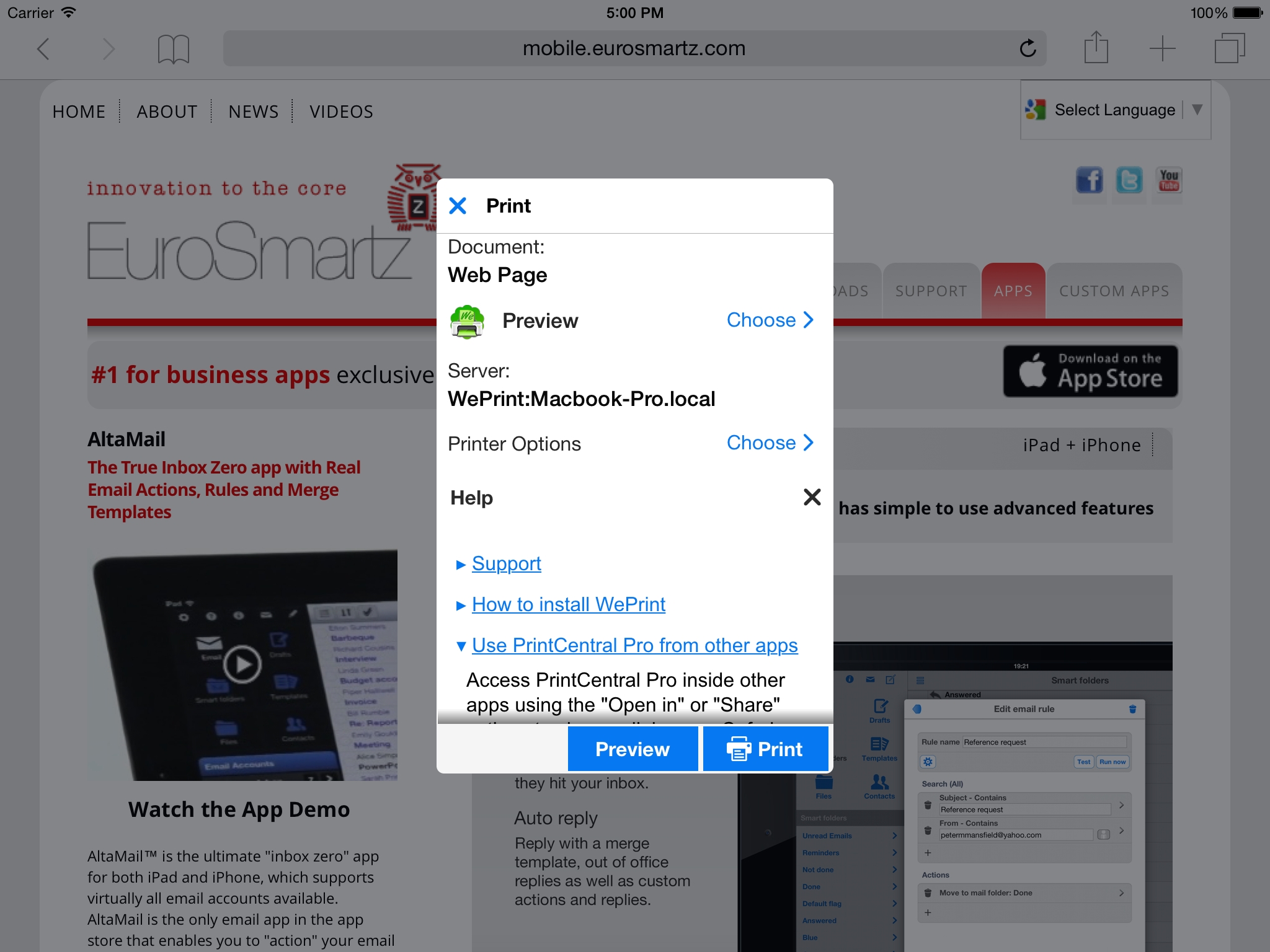Click Preview button to preview document
1270x952 pixels.
tap(632, 749)
